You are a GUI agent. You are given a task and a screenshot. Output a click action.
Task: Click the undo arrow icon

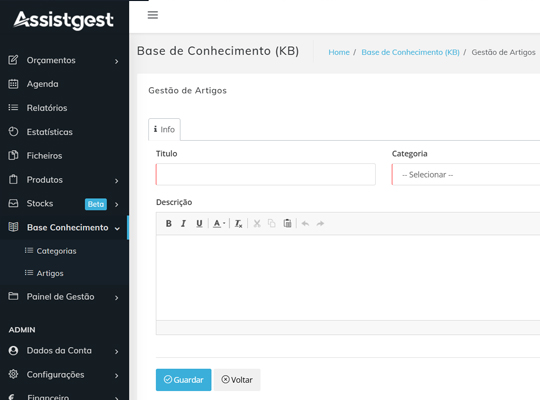(305, 224)
